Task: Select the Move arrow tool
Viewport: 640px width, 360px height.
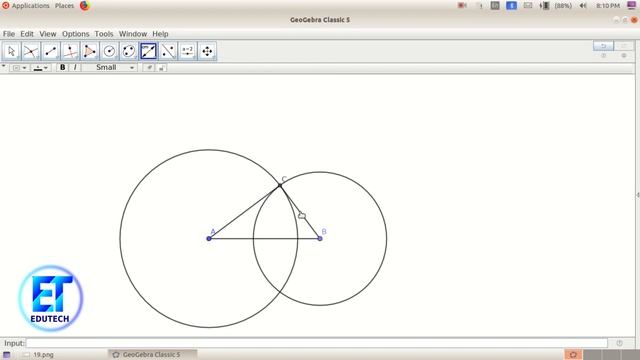Action: point(11,51)
